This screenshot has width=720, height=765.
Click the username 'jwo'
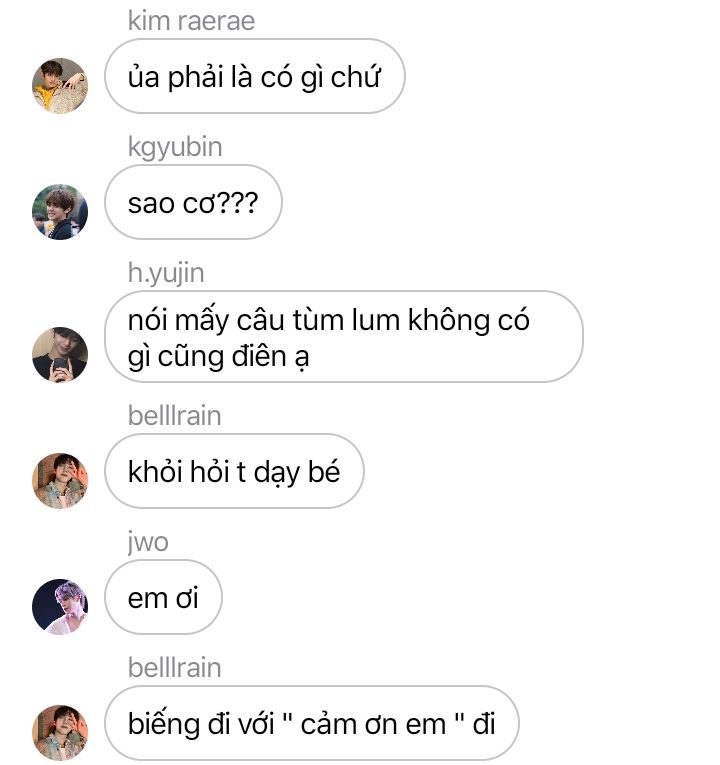pos(148,542)
